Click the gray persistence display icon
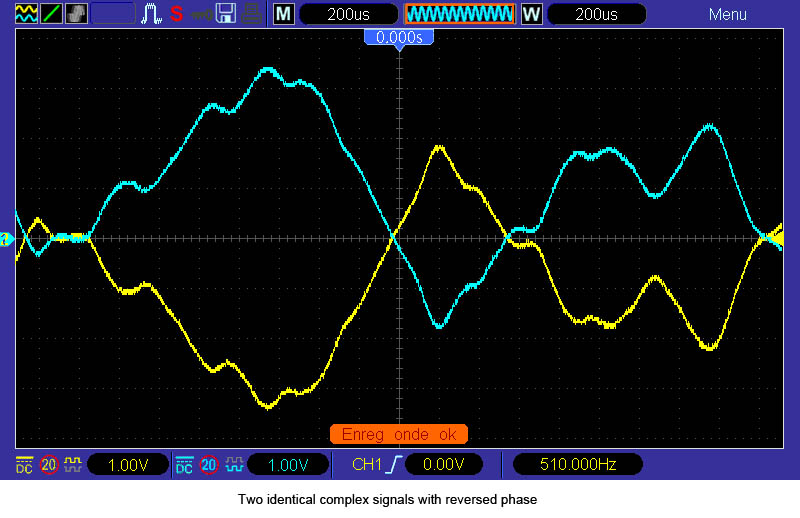 click(x=76, y=14)
